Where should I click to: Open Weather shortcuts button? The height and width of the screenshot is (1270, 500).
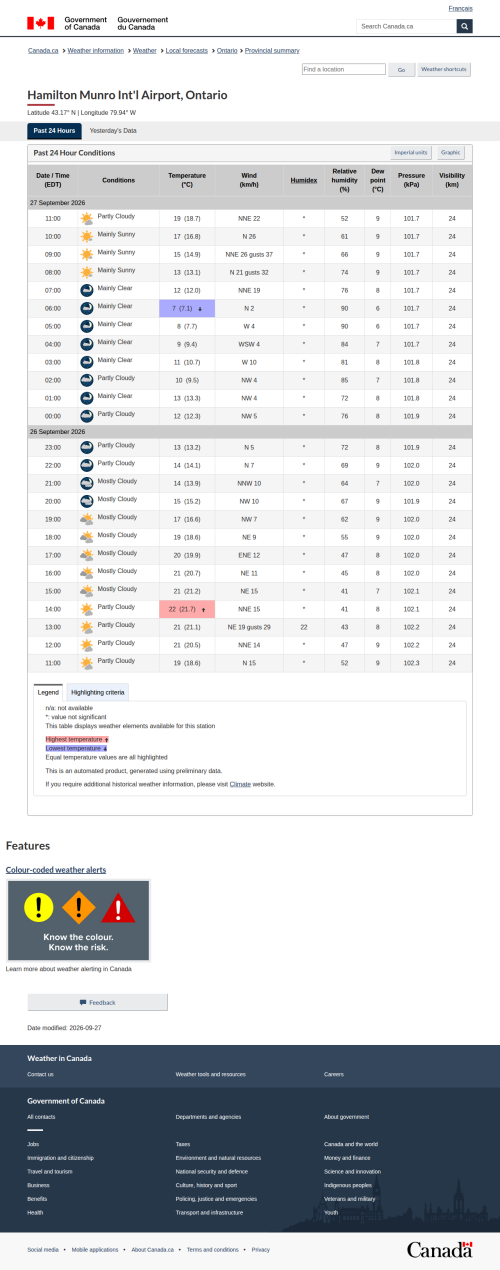pyautogui.click(x=444, y=70)
